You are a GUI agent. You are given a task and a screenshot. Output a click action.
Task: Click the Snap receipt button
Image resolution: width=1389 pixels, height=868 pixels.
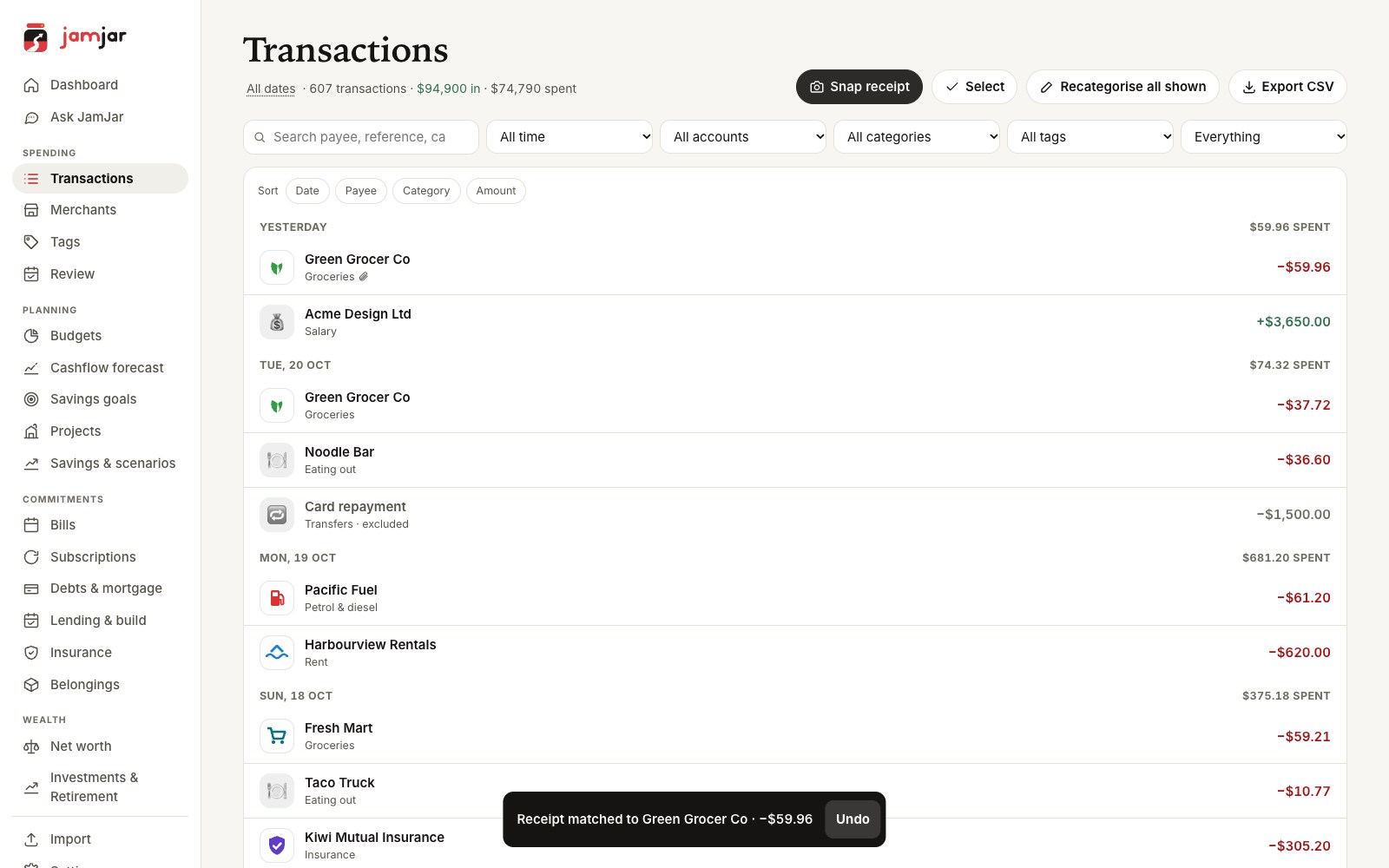[x=859, y=87]
